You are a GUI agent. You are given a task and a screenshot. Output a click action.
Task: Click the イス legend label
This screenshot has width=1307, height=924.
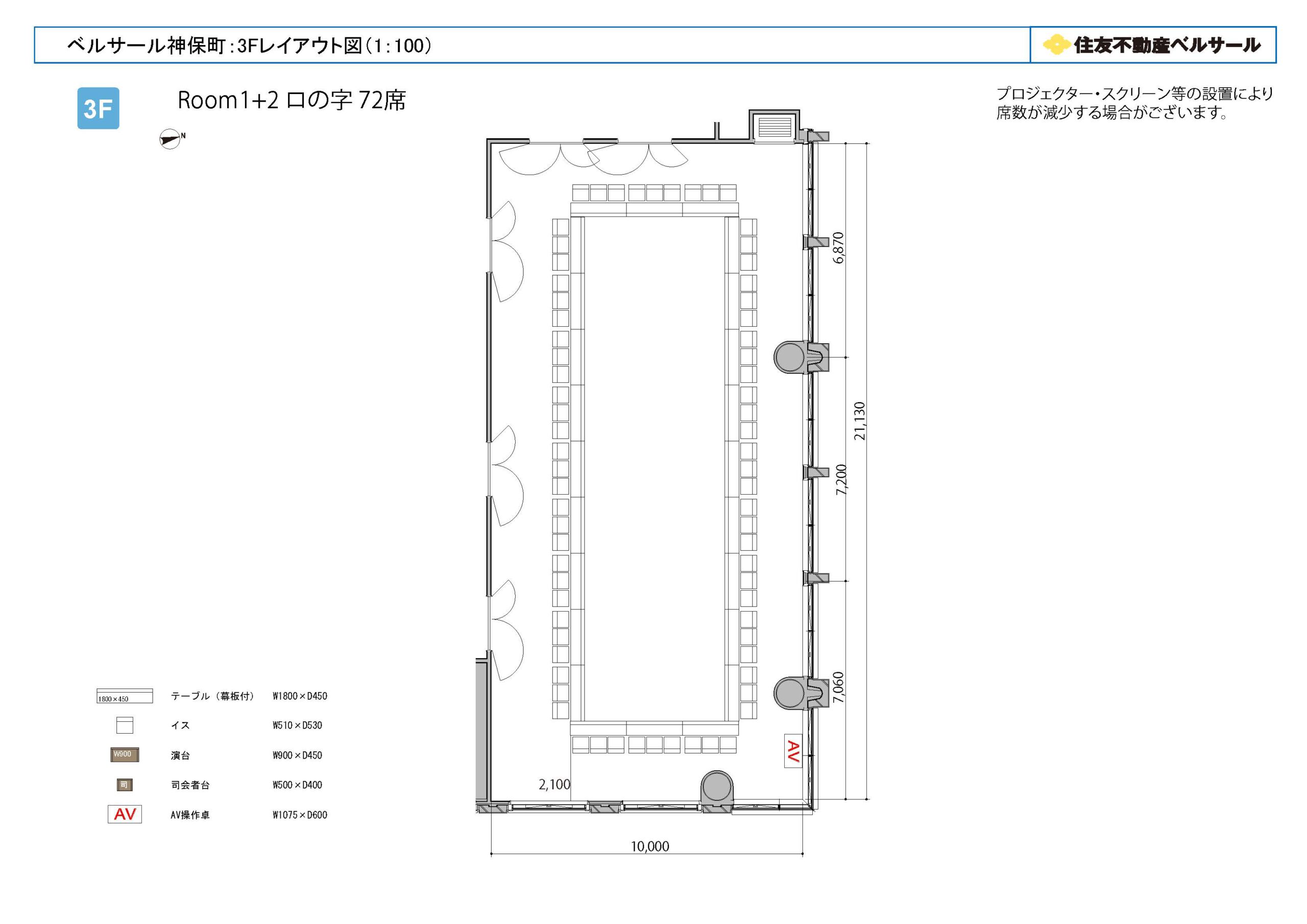[180, 725]
